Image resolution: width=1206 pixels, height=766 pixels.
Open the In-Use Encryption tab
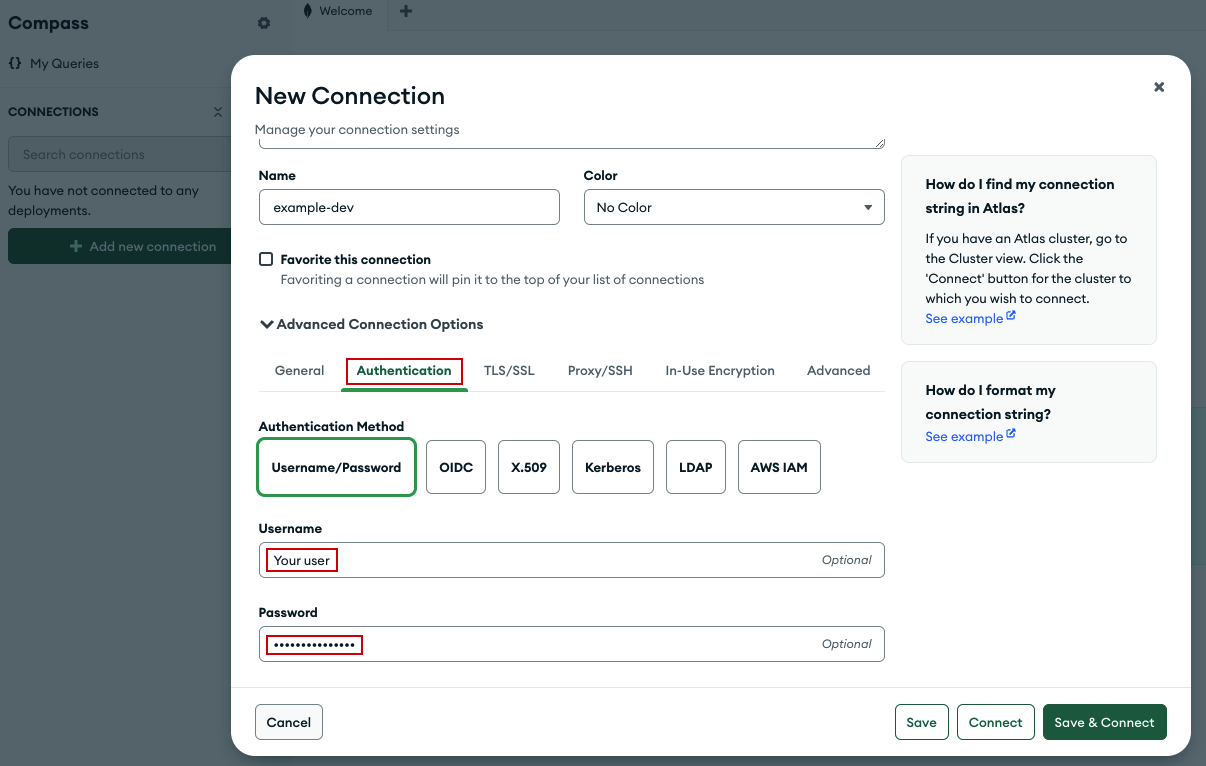point(719,370)
